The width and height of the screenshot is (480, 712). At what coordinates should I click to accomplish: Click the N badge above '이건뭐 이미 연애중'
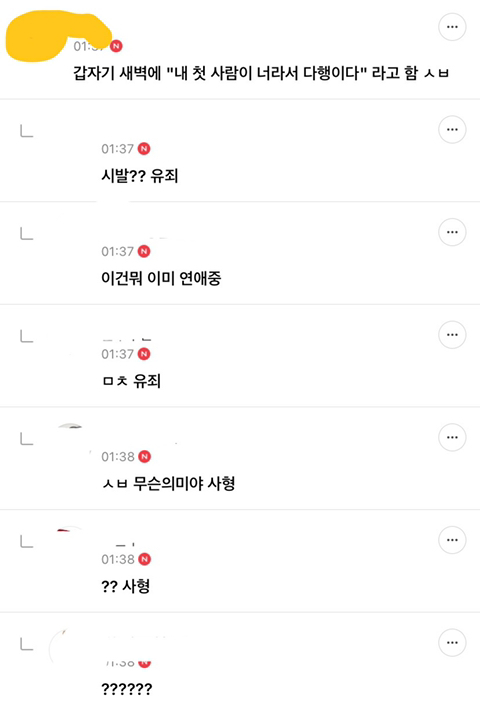[x=144, y=251]
